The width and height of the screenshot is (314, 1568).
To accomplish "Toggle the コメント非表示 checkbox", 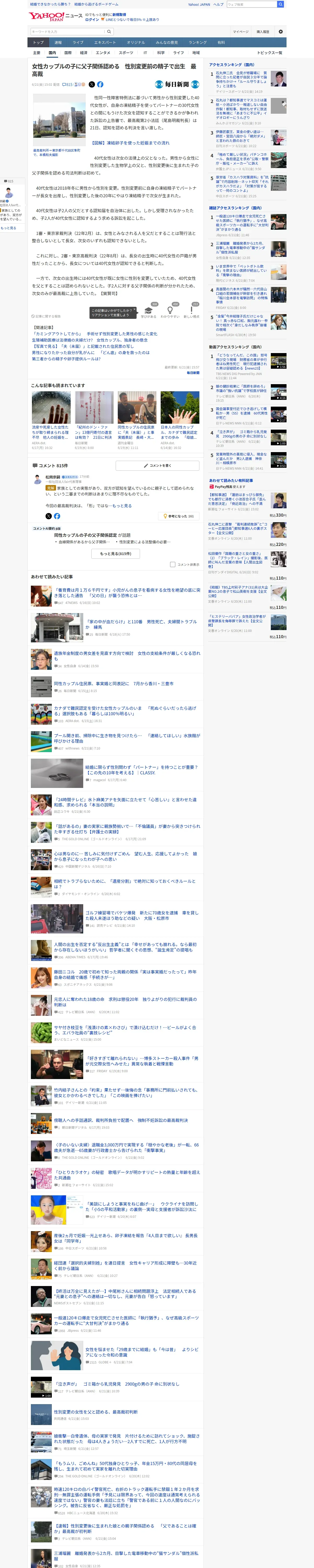I will click(172, 564).
